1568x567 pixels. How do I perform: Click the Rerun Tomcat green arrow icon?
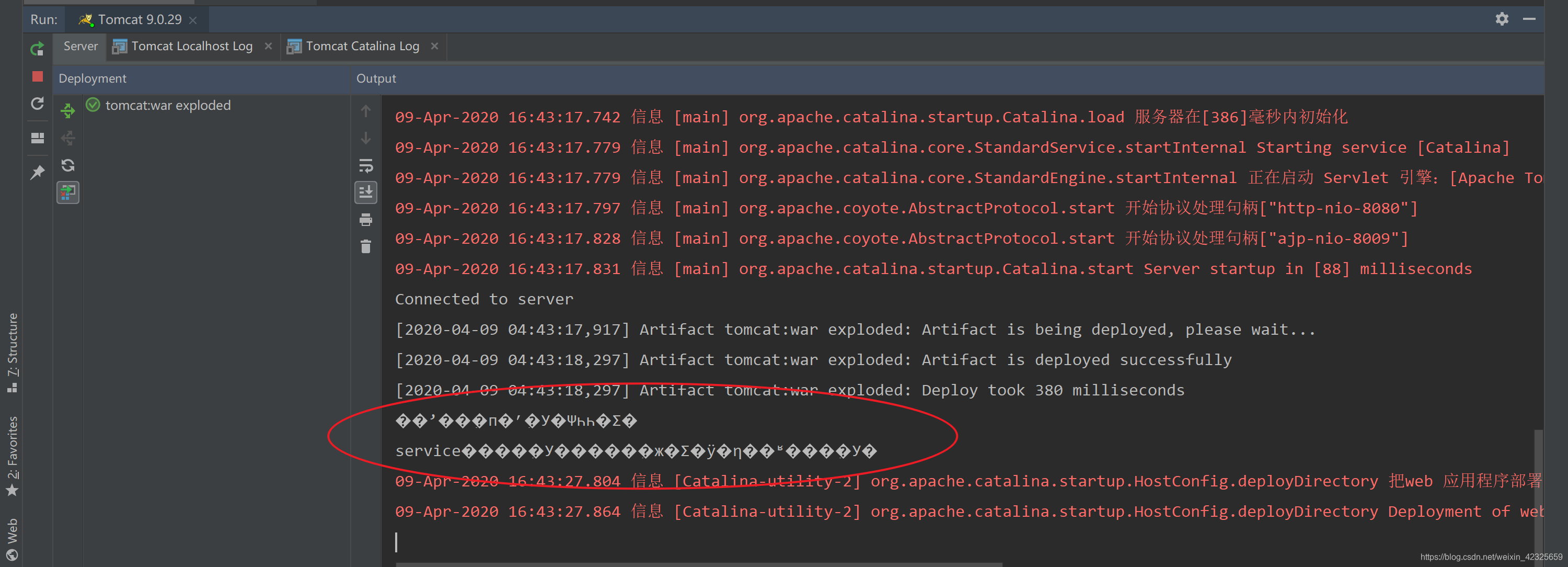(x=38, y=49)
